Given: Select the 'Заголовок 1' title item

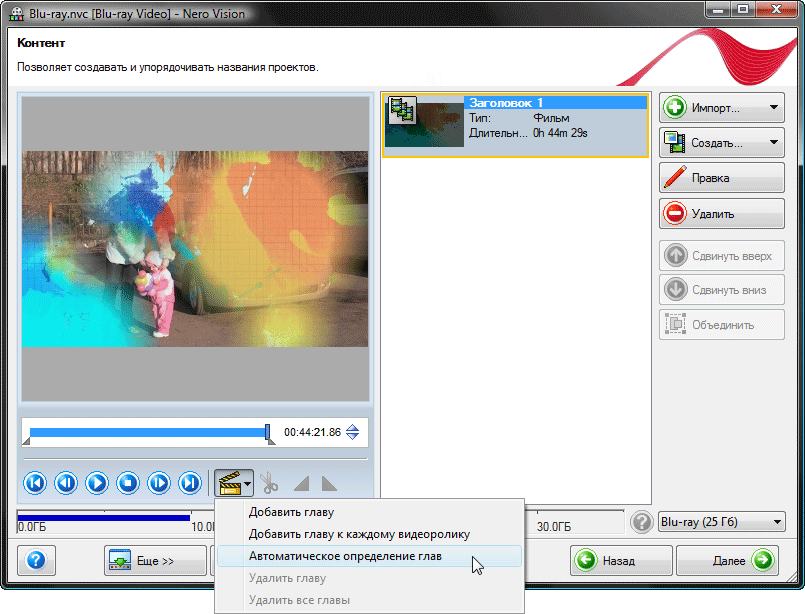Looking at the screenshot, I should [515, 125].
